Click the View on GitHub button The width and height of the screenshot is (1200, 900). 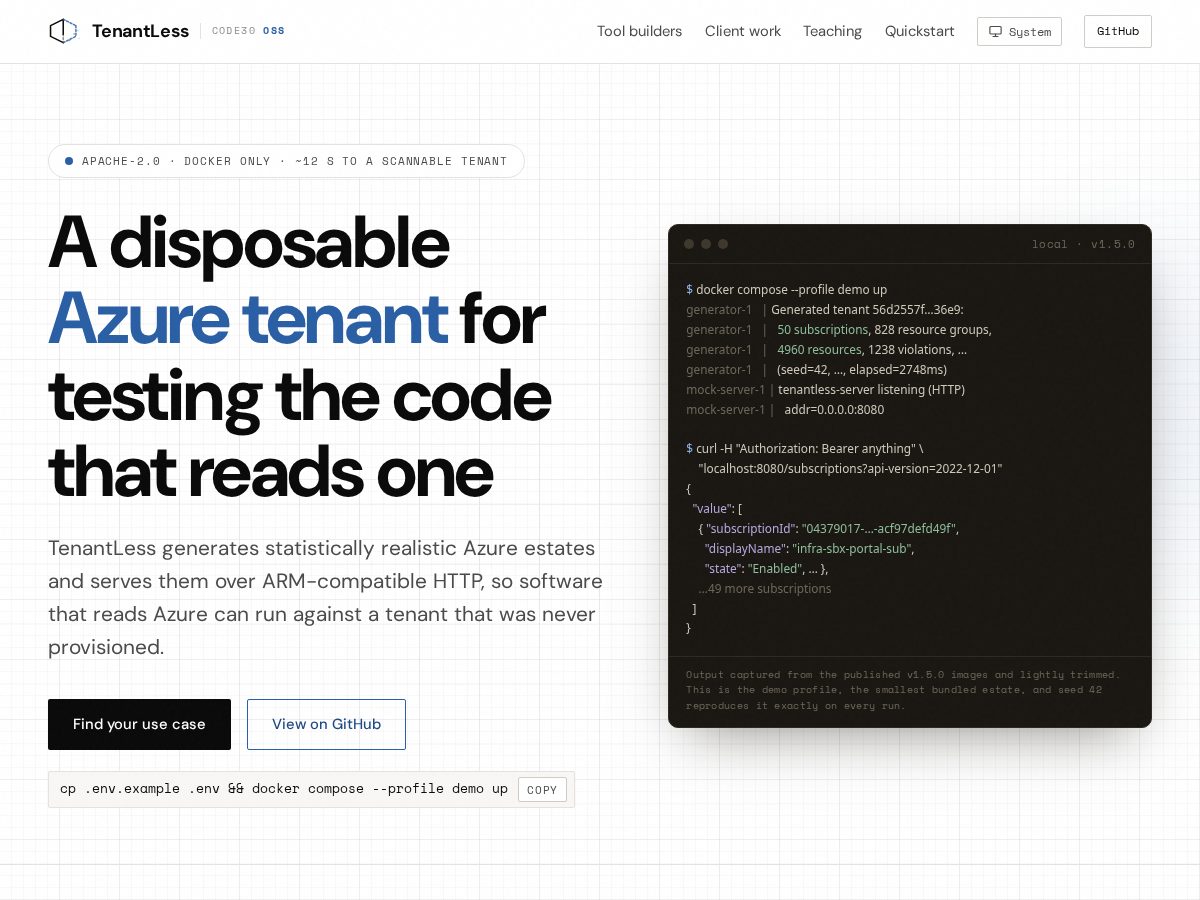(326, 724)
